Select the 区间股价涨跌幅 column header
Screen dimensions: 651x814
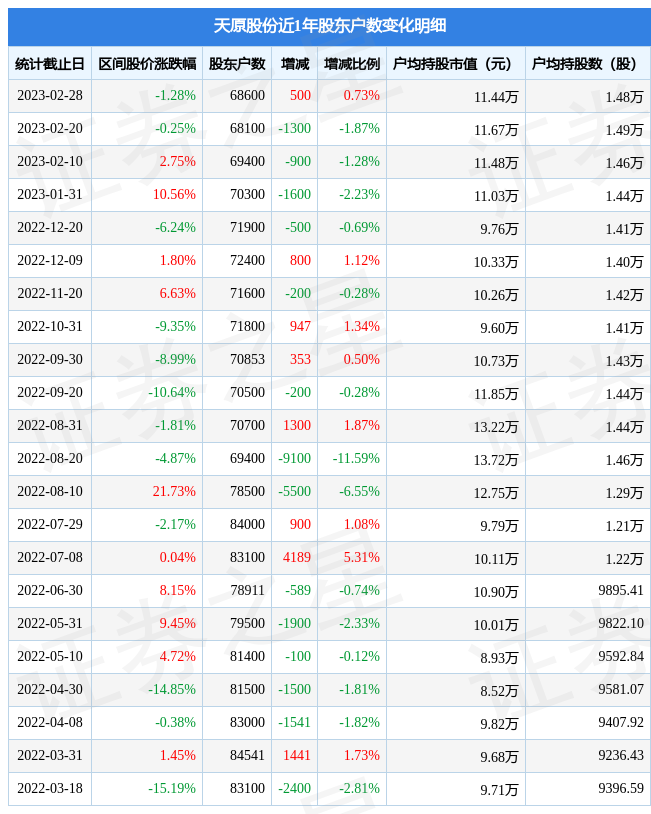click(x=147, y=64)
